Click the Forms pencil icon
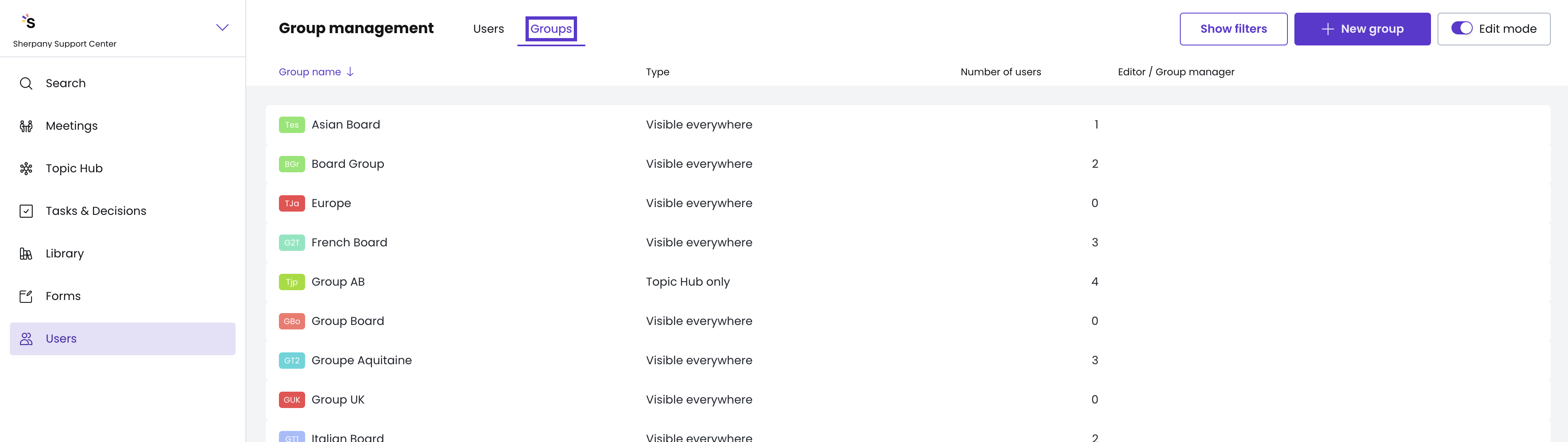Image resolution: width=1568 pixels, height=442 pixels. [26, 296]
